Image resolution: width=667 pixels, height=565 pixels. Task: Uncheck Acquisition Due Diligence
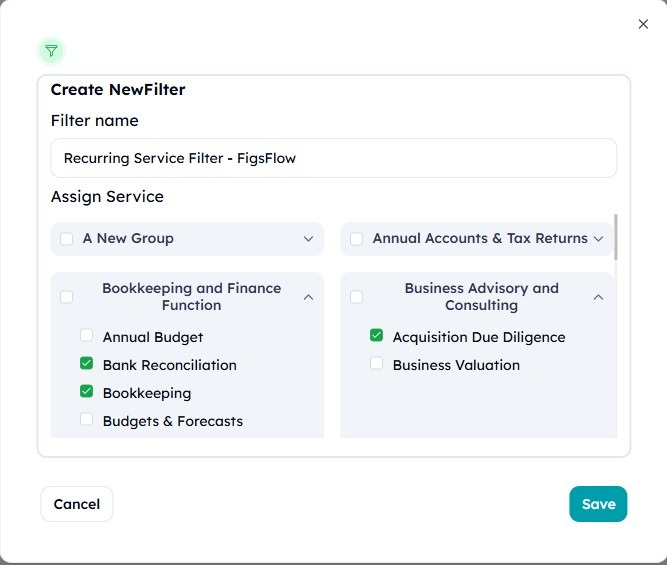376,335
